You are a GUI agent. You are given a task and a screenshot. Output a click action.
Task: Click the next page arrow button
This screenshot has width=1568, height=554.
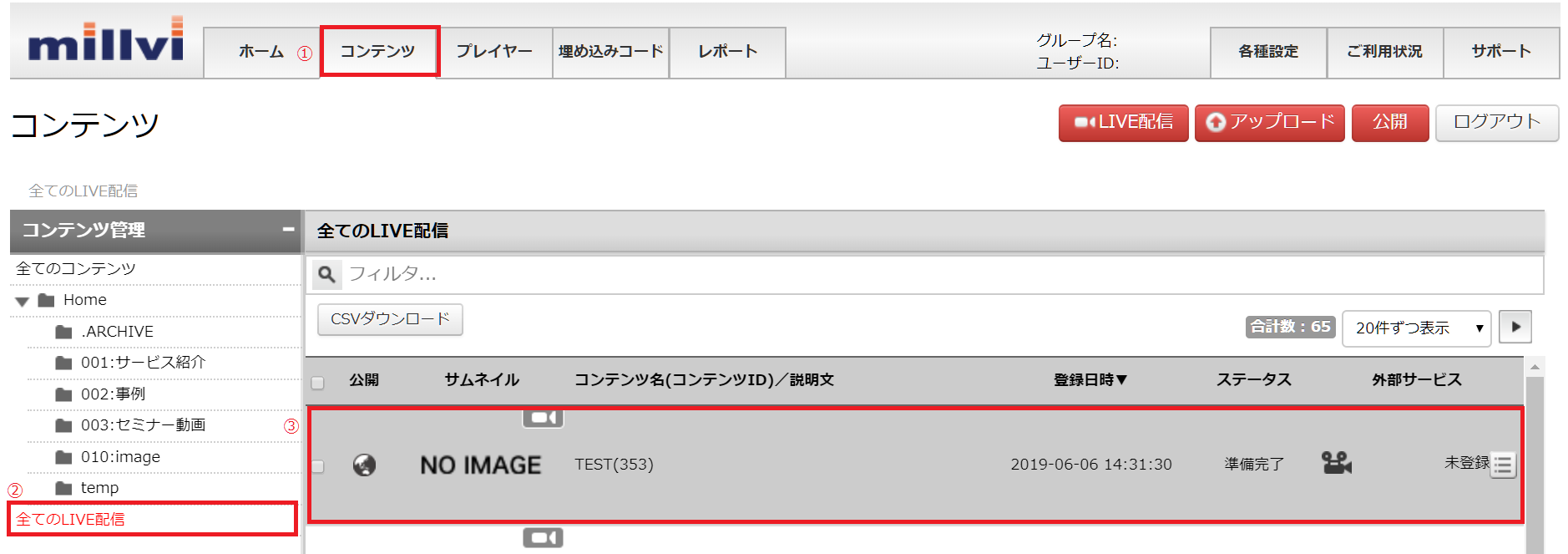[1515, 327]
